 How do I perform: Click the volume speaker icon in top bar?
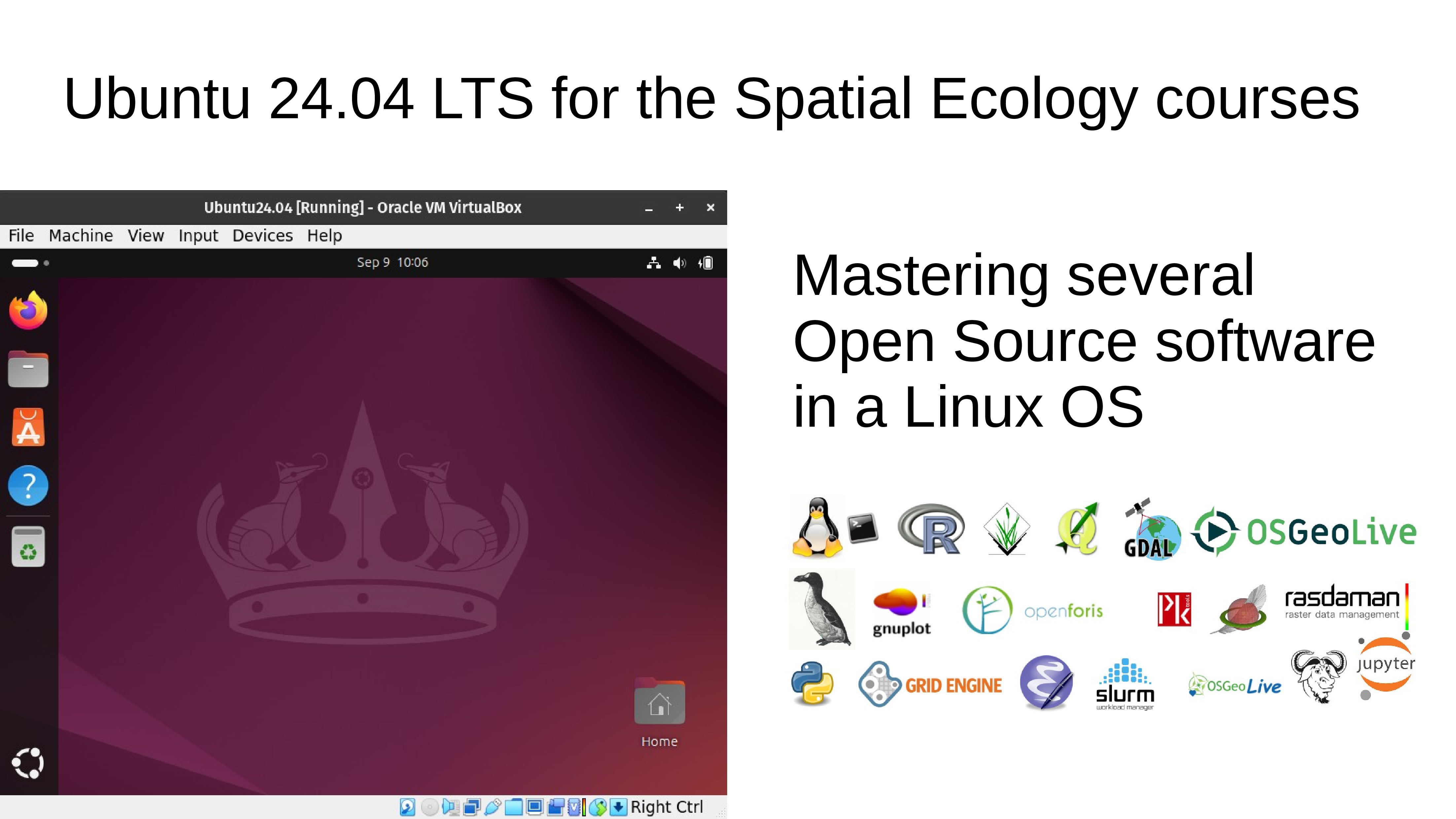click(x=679, y=263)
